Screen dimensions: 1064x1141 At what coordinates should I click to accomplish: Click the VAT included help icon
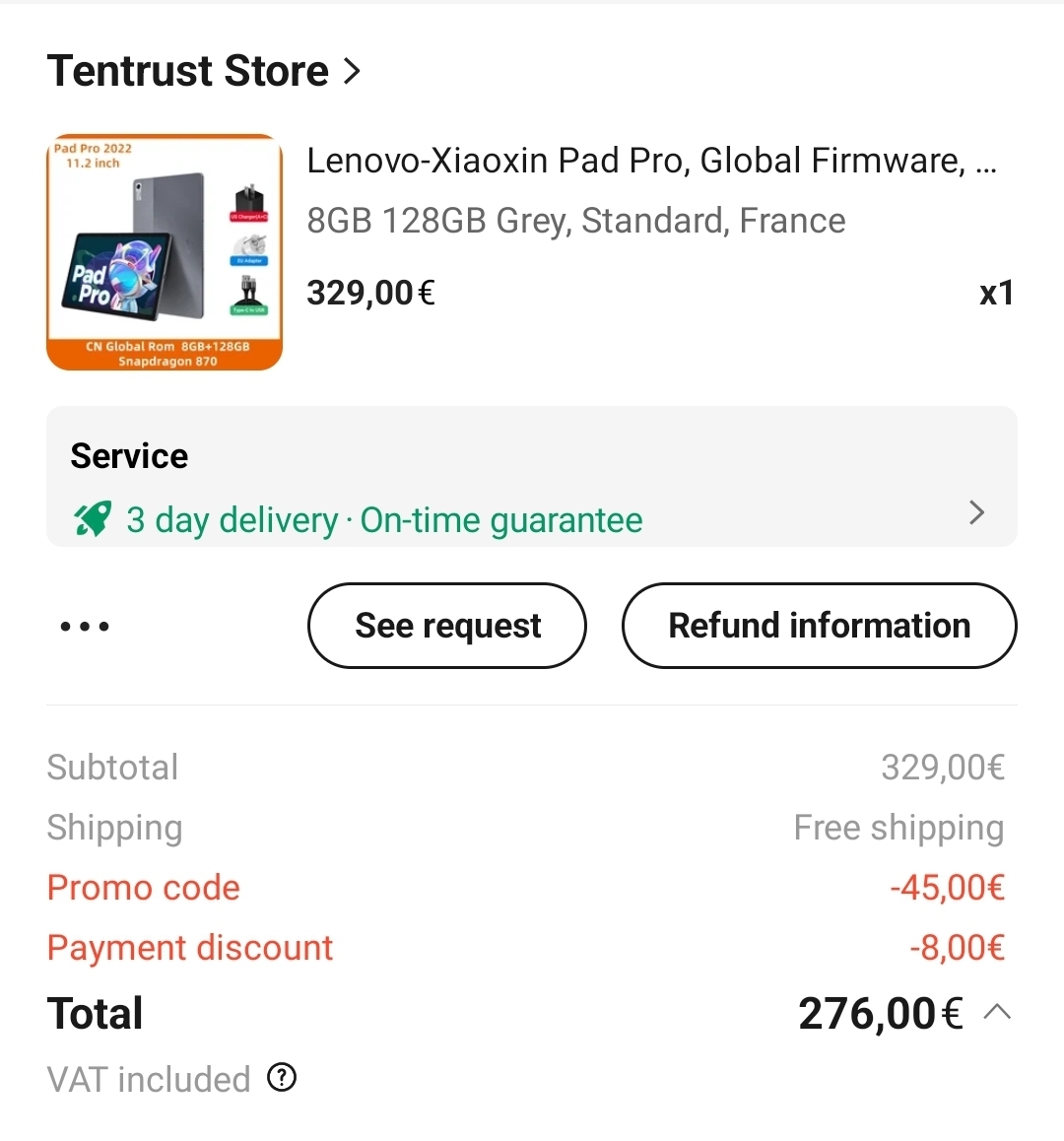(x=282, y=1078)
